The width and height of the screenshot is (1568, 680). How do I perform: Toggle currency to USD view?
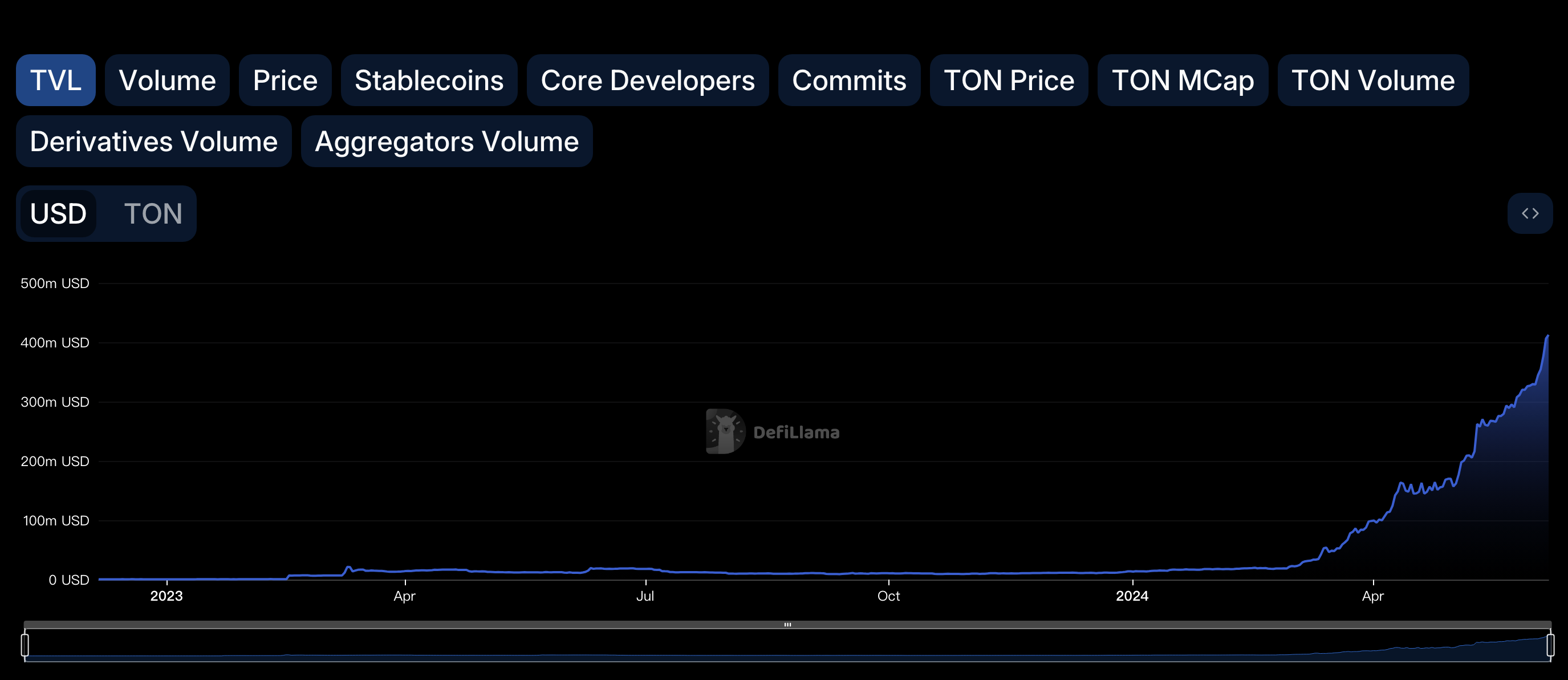point(58,213)
